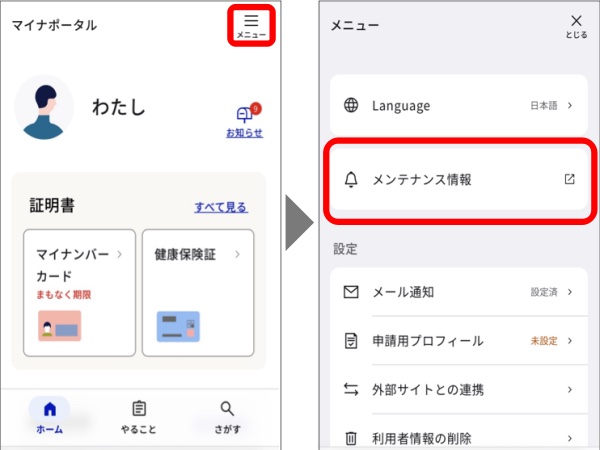Click the arrows 外部サイトとの連携 icon
The height and width of the screenshot is (450, 600).
tap(351, 389)
